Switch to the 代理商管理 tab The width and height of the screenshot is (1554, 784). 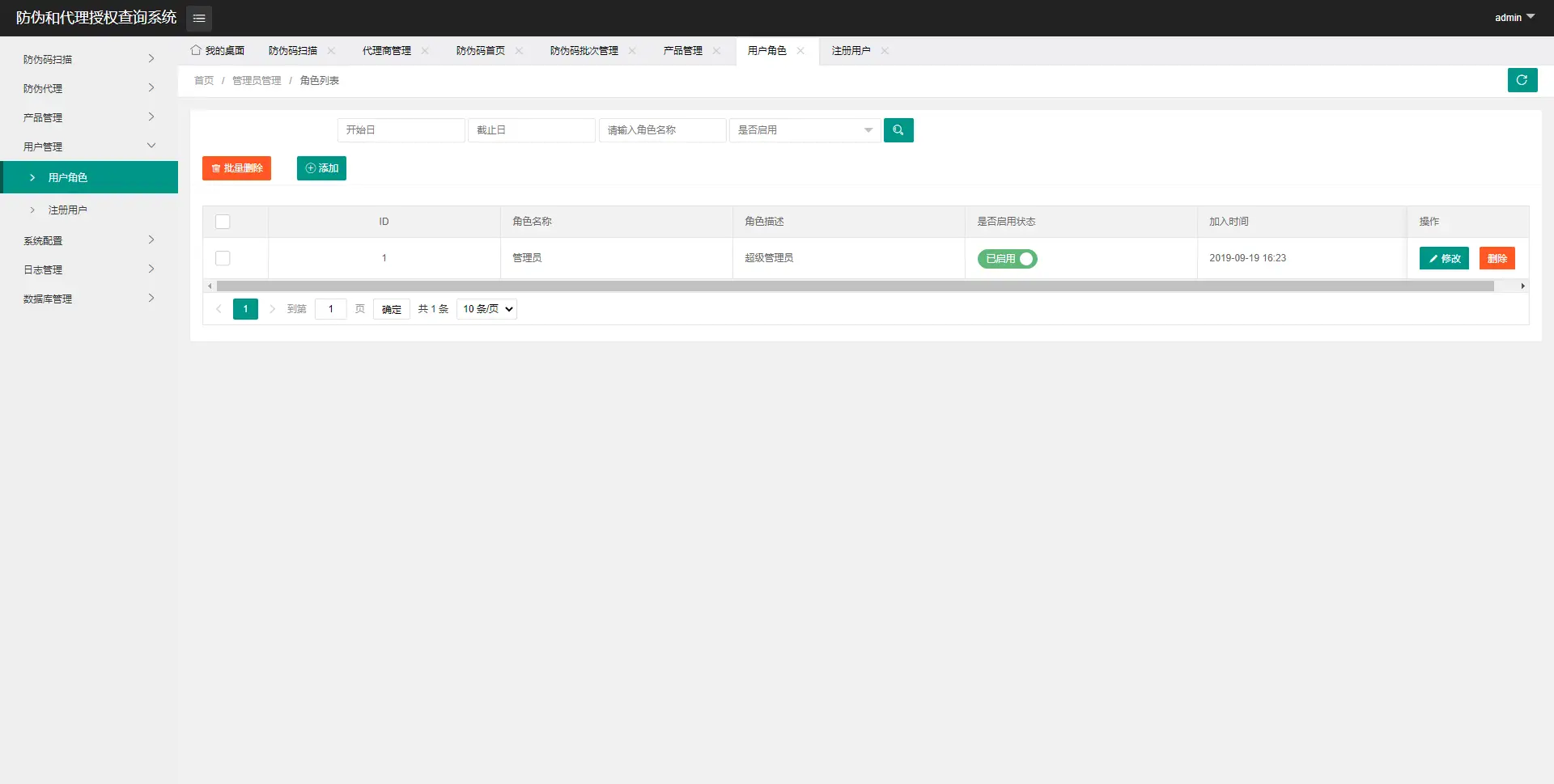[x=387, y=51]
